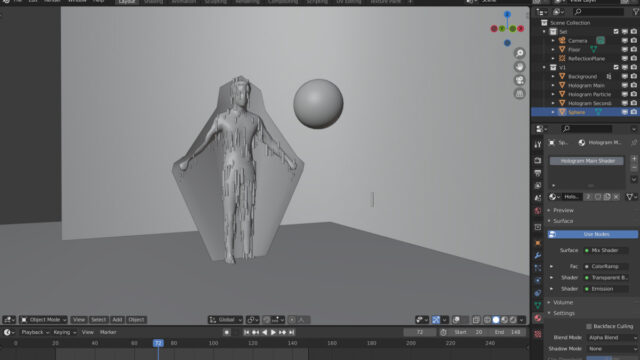Open Global transform orientation dropdown
640x360 pixels.
(226, 320)
